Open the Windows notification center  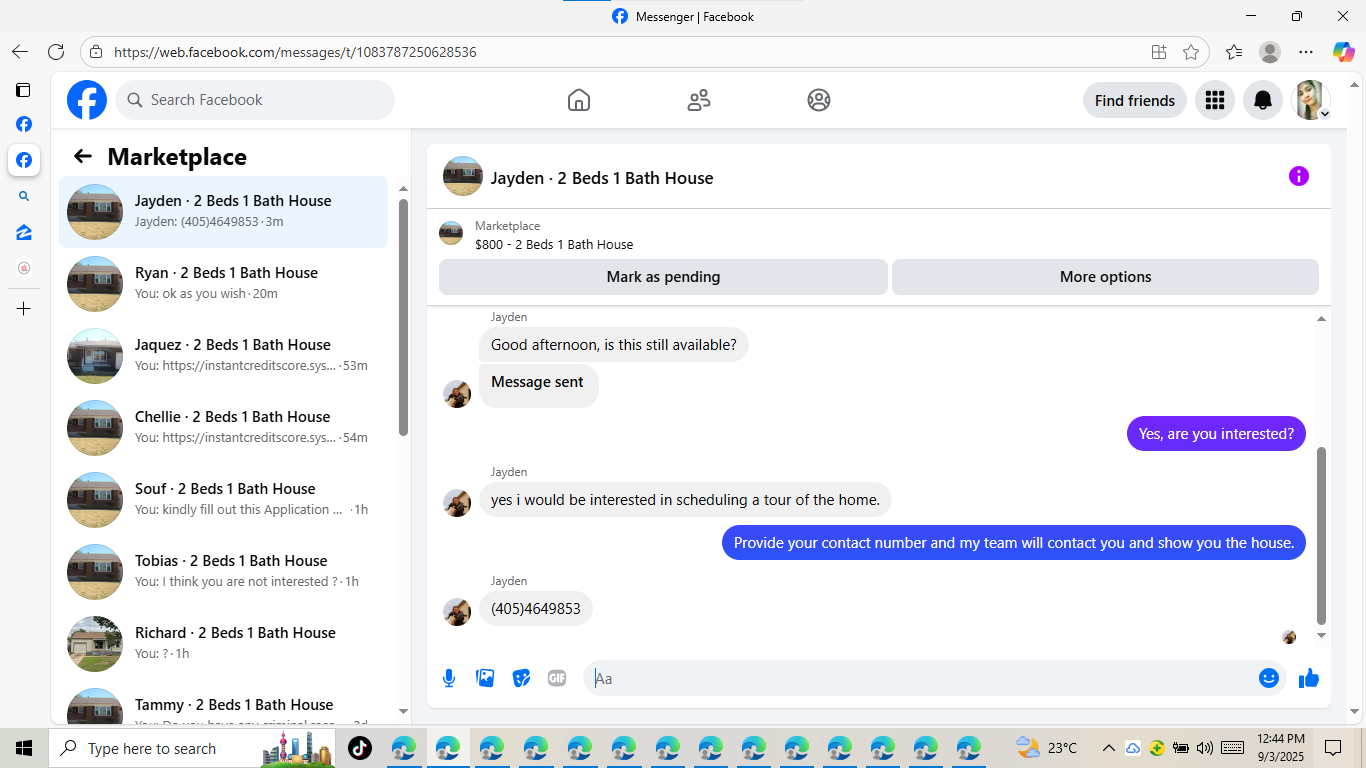click(1333, 748)
